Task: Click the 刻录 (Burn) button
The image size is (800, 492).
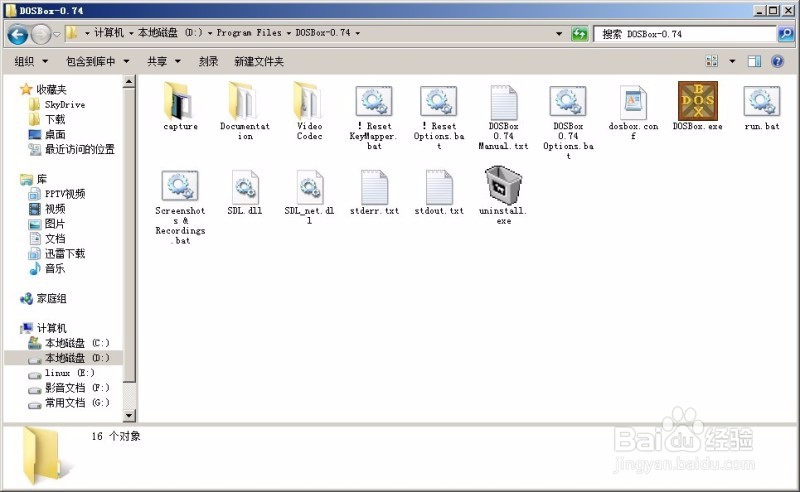Action: tap(208, 61)
